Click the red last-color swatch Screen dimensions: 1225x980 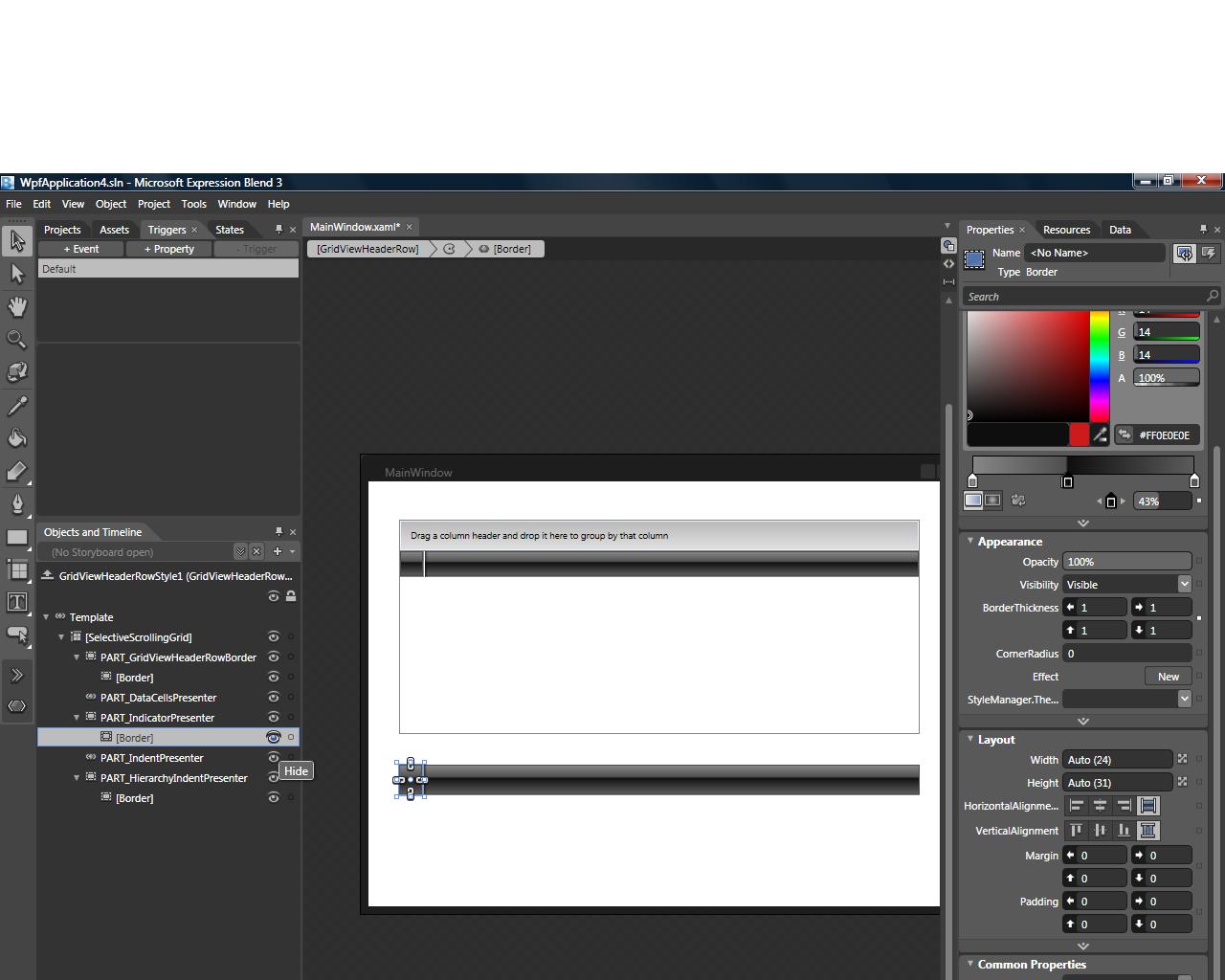[x=1080, y=435]
